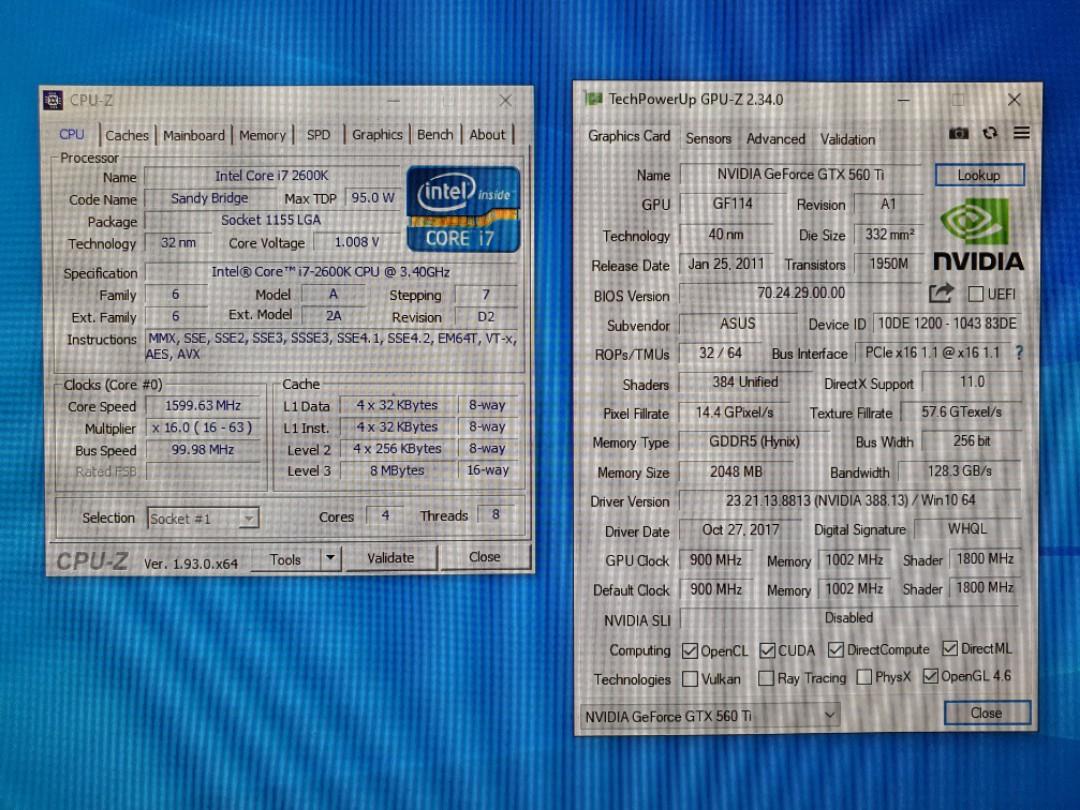Image resolution: width=1080 pixels, height=810 pixels.
Task: Expand the Tools dropdown in CPU-Z
Action: pyautogui.click(x=330, y=558)
